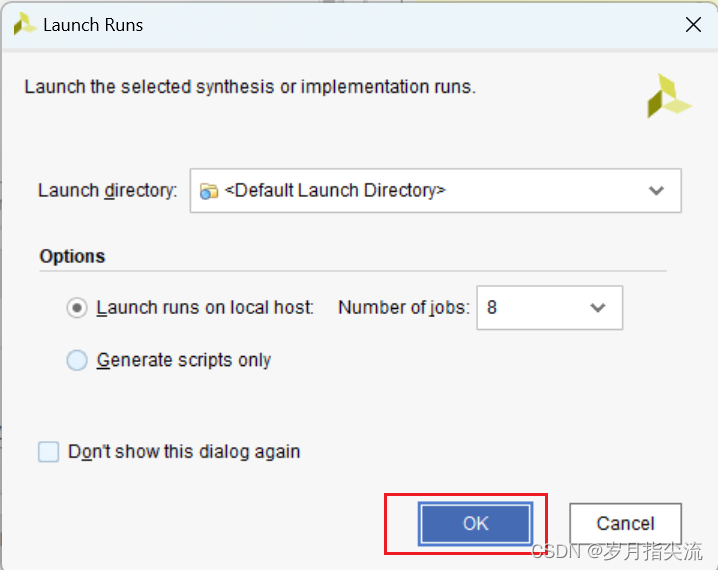Screen dimensions: 718x570
Task: Select the Launch runs on local host radio button
Action: pos(77,308)
